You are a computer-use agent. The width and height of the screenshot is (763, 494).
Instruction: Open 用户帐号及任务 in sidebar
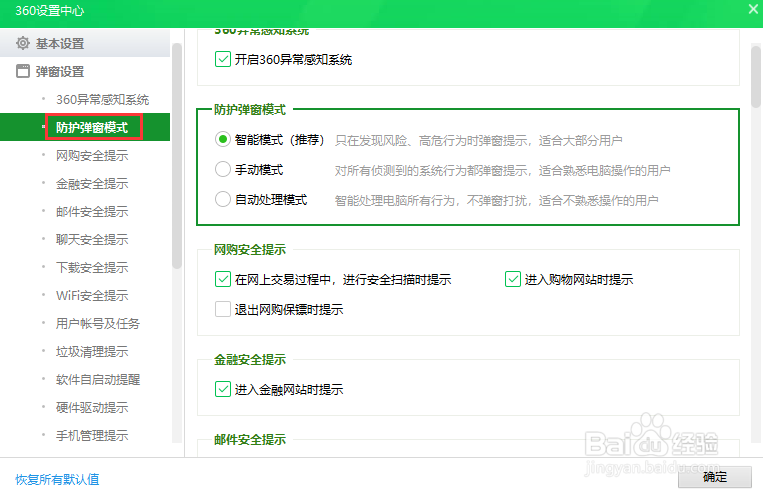(x=97, y=323)
